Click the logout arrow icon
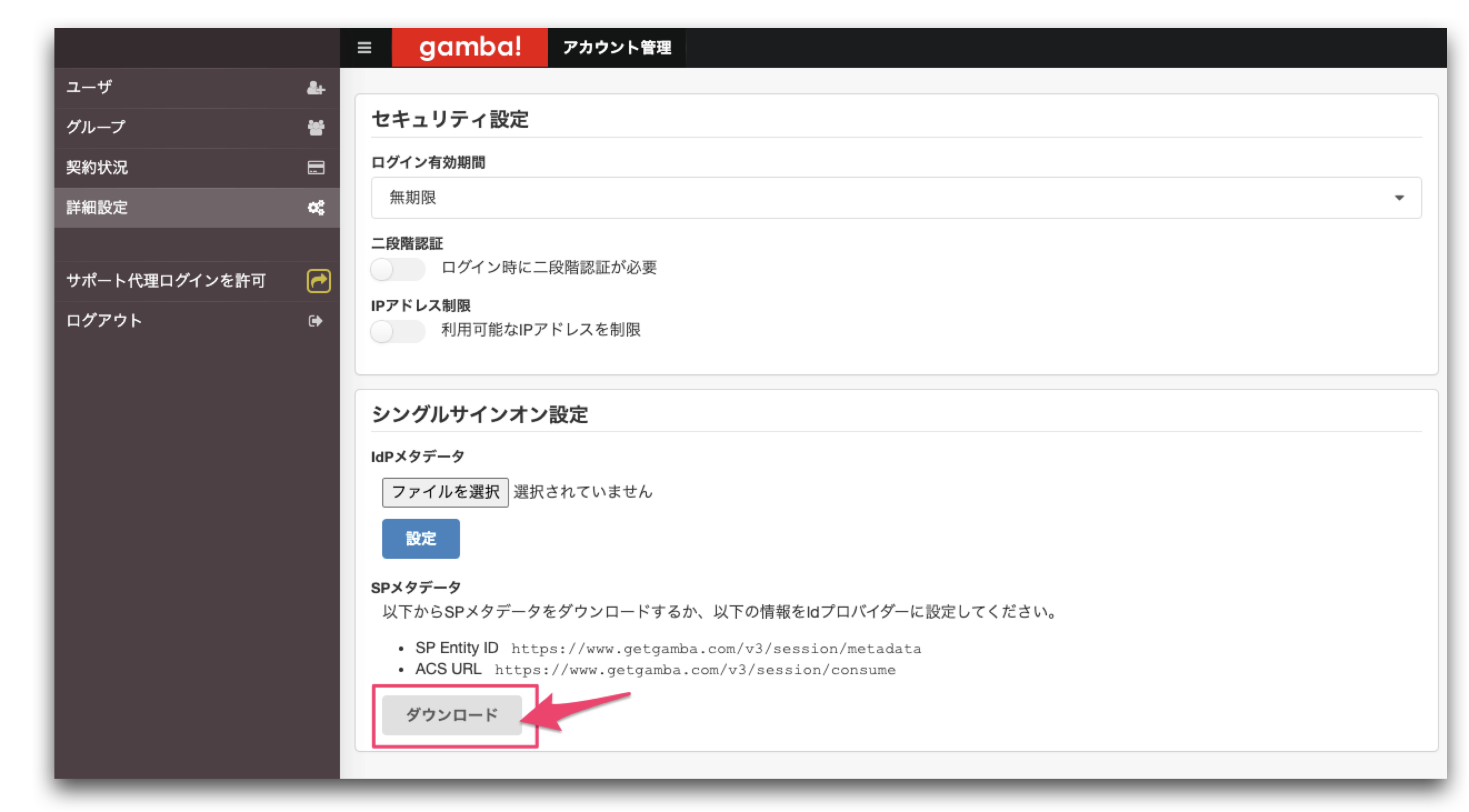 (316, 321)
